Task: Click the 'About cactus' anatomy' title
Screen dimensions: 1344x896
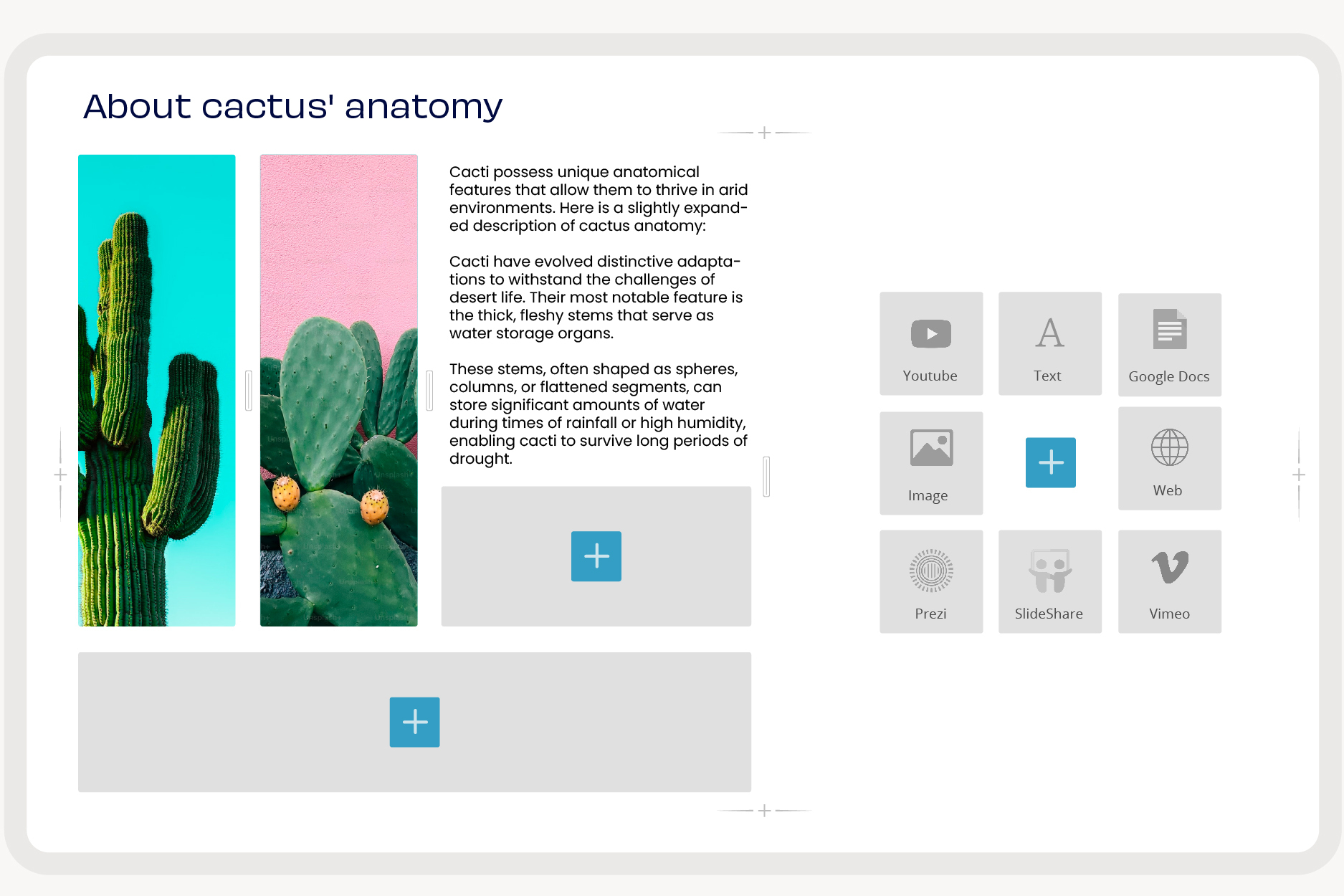Action: coord(292,106)
